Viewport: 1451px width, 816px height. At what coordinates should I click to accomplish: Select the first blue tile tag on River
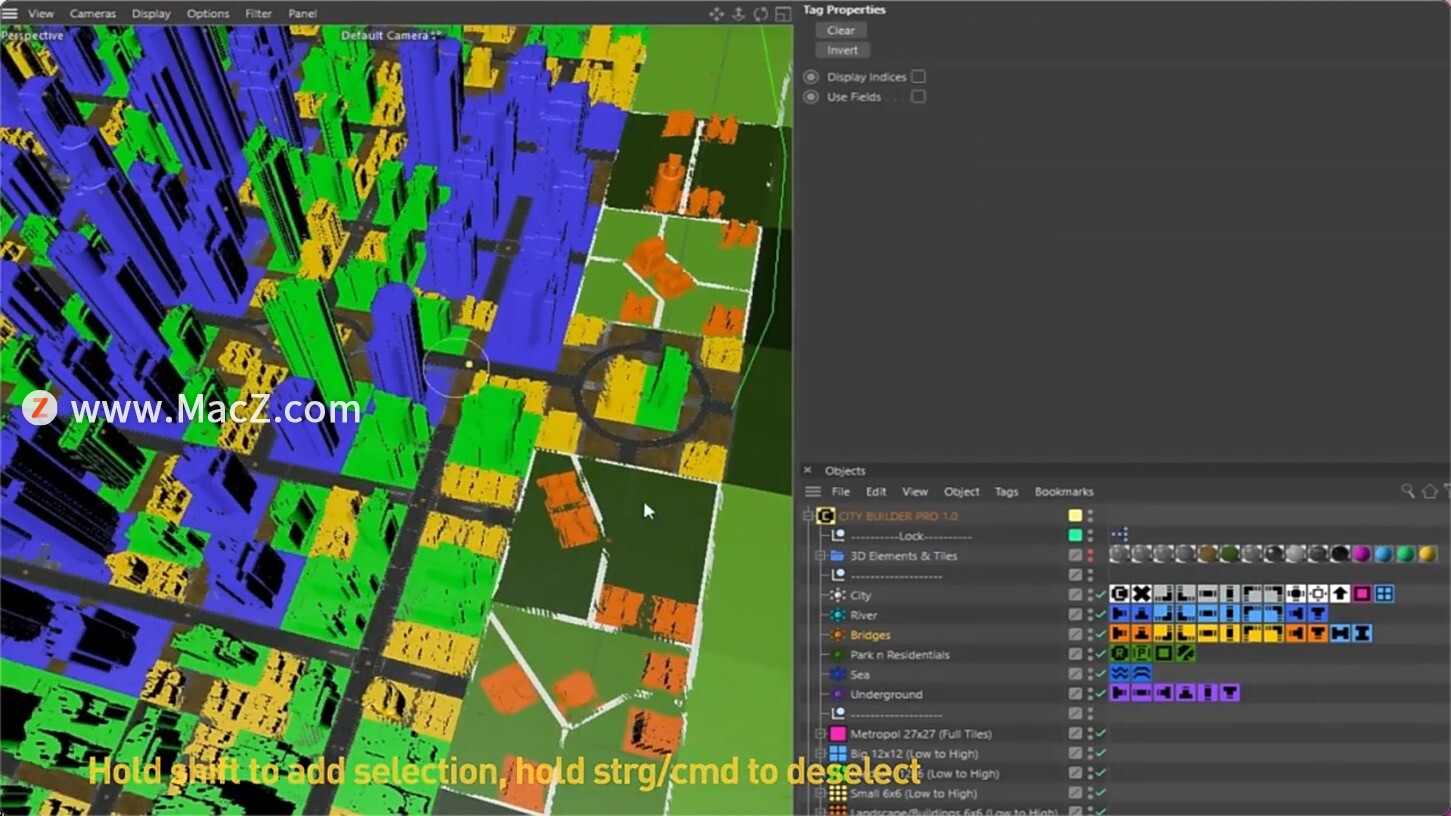coord(1121,614)
